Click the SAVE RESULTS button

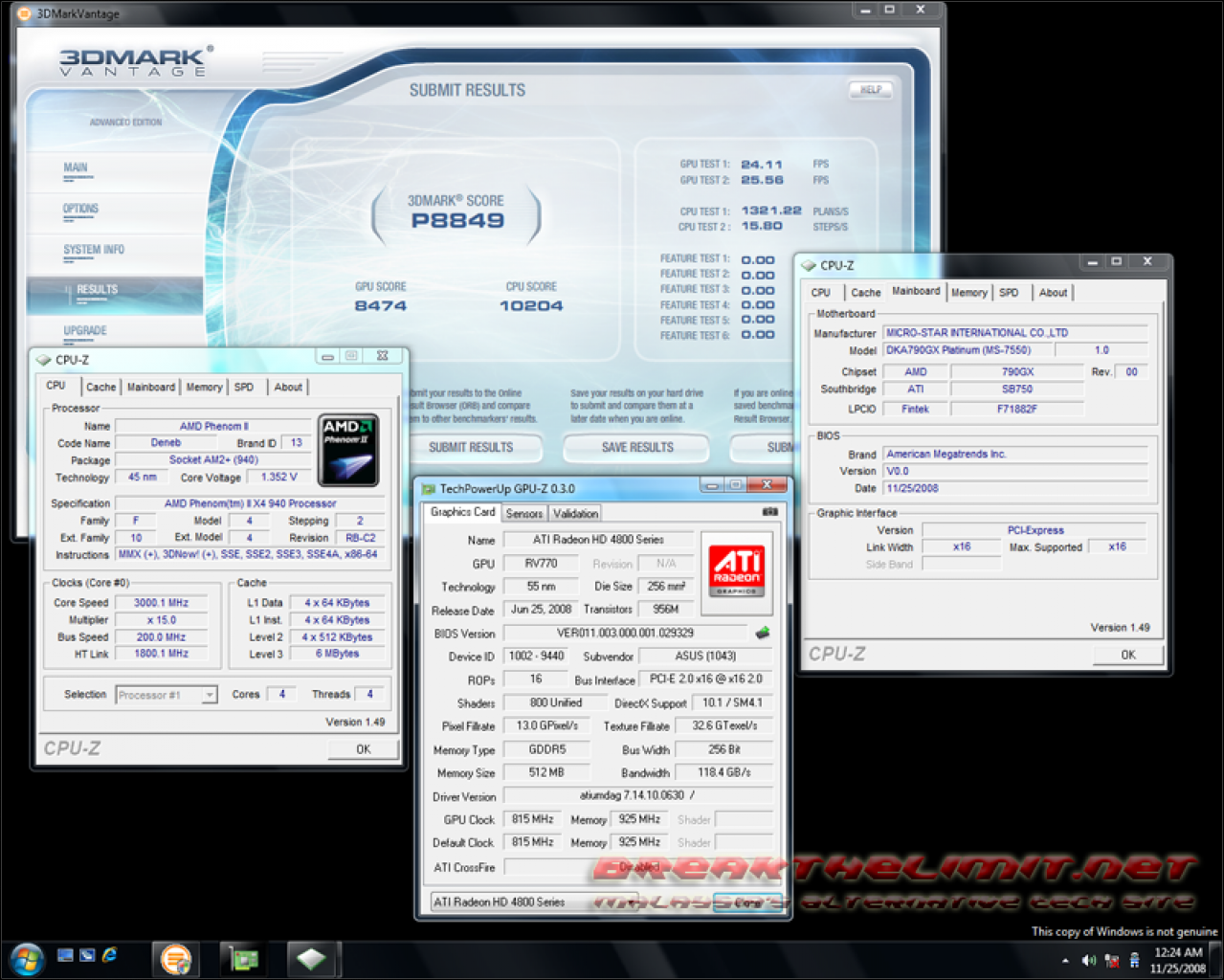pyautogui.click(x=637, y=448)
